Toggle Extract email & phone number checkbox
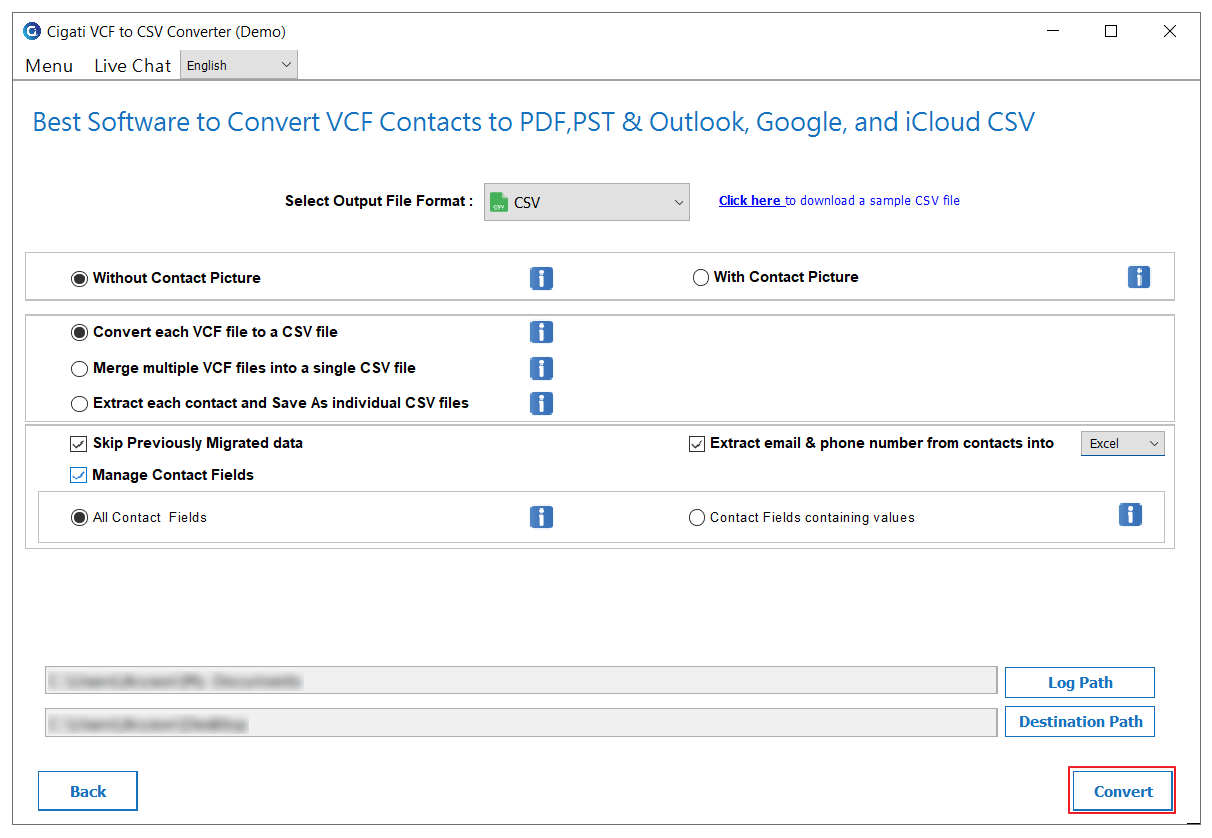The width and height of the screenshot is (1212, 838). 697,443
